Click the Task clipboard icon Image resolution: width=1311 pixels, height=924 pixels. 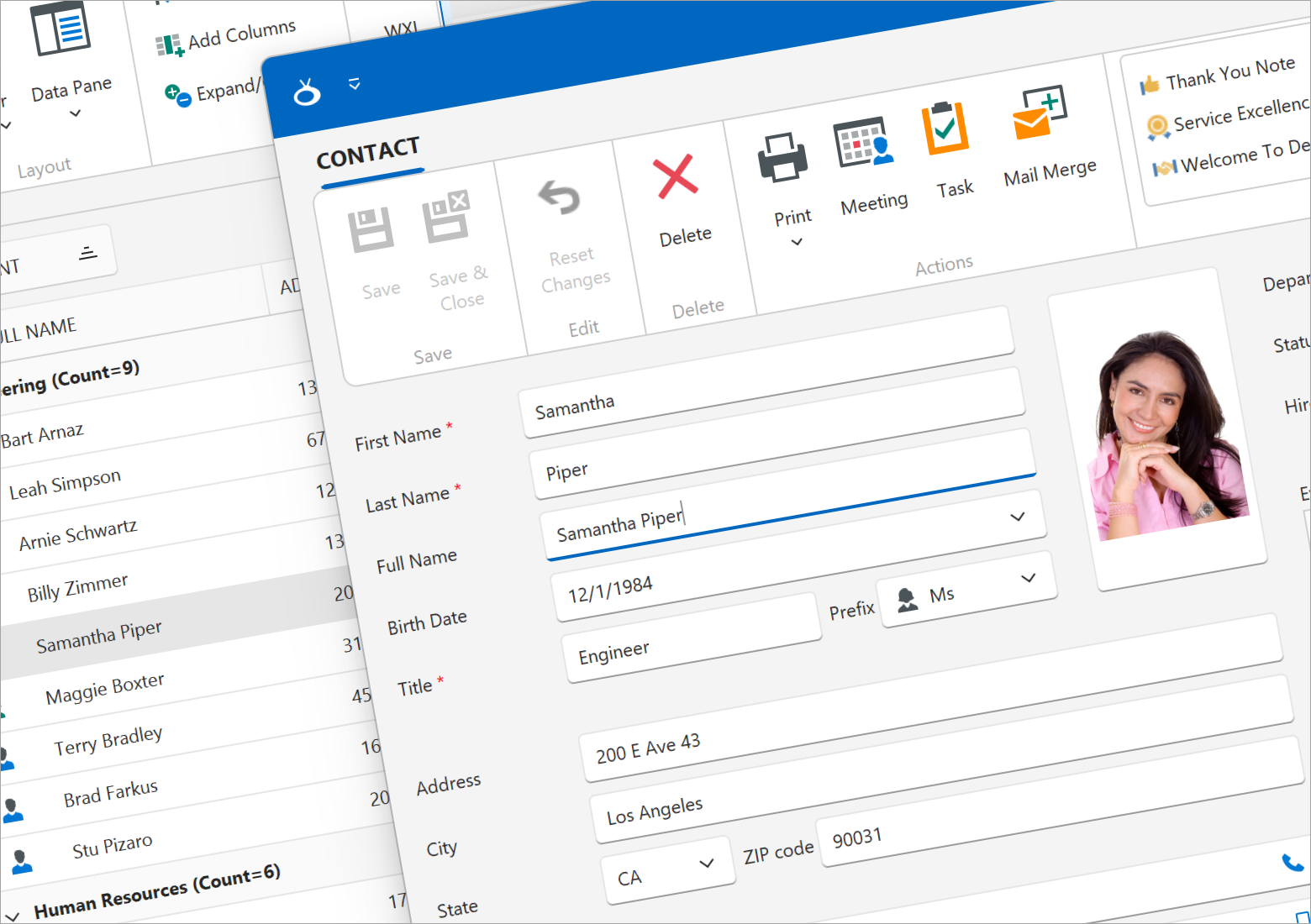pyautogui.click(x=945, y=128)
